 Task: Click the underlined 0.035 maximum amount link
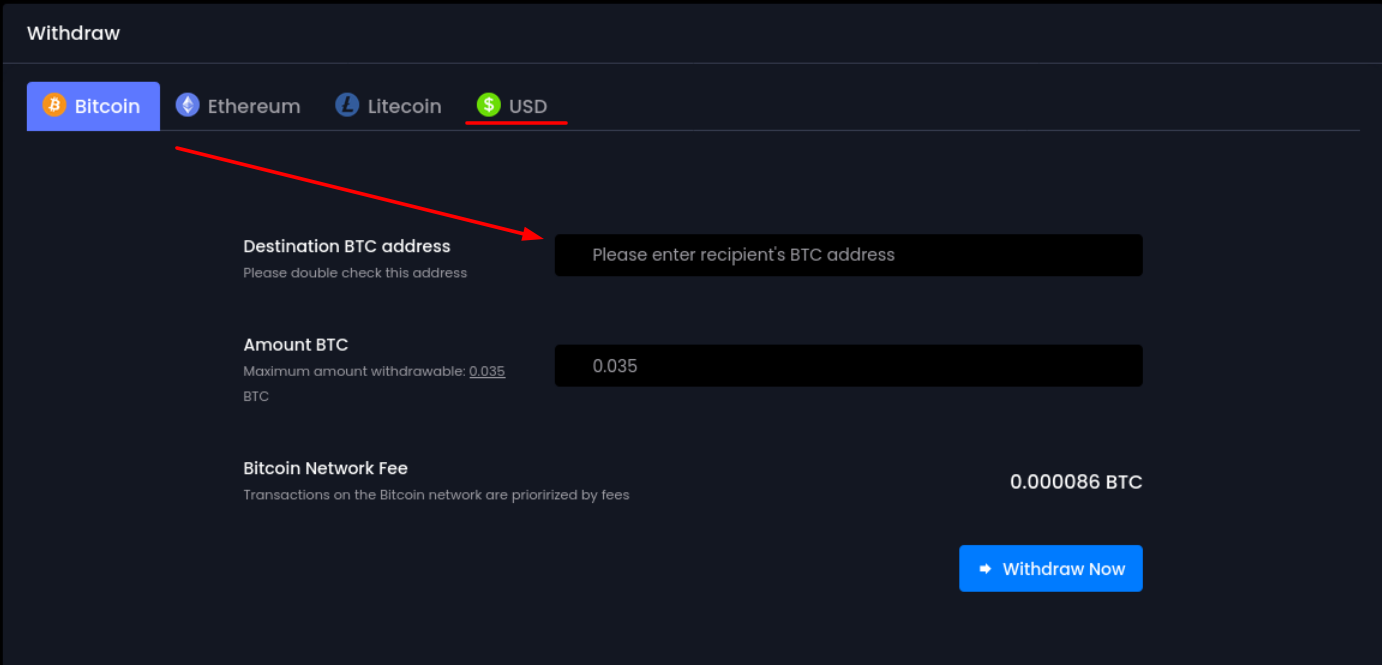[x=487, y=371]
